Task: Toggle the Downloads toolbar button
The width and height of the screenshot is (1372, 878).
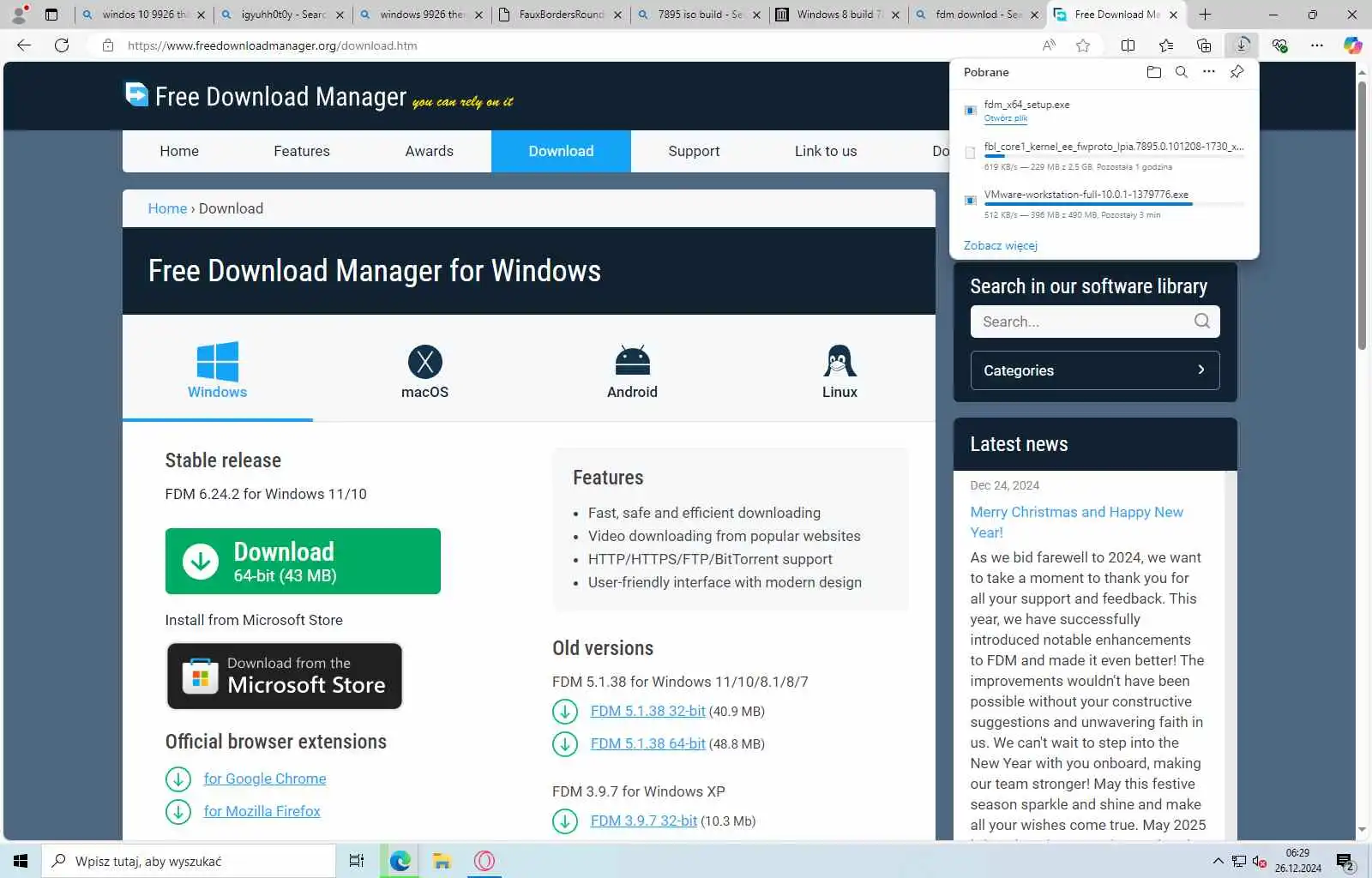Action: (x=1242, y=45)
